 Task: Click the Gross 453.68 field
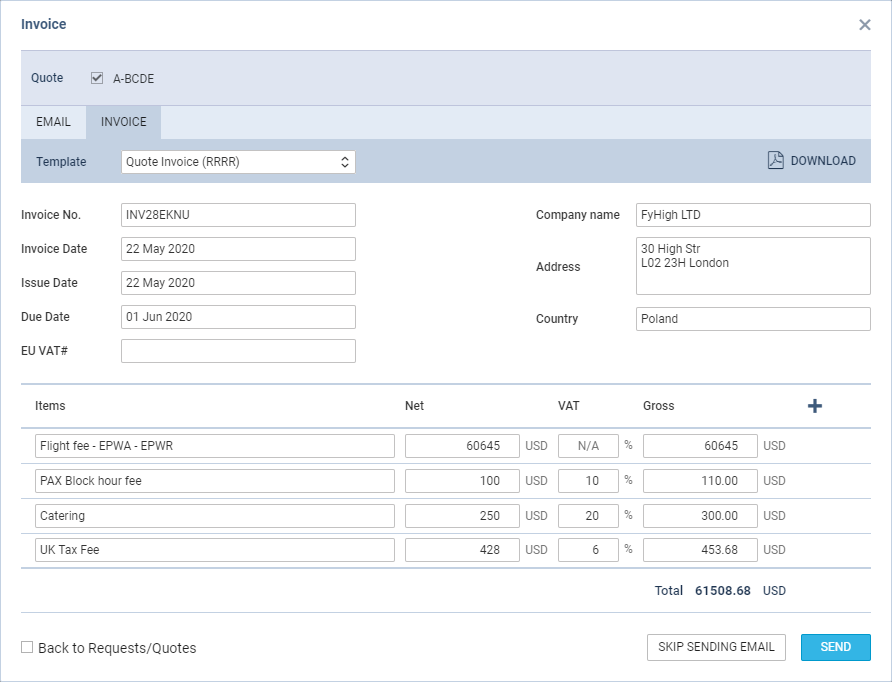pos(700,550)
